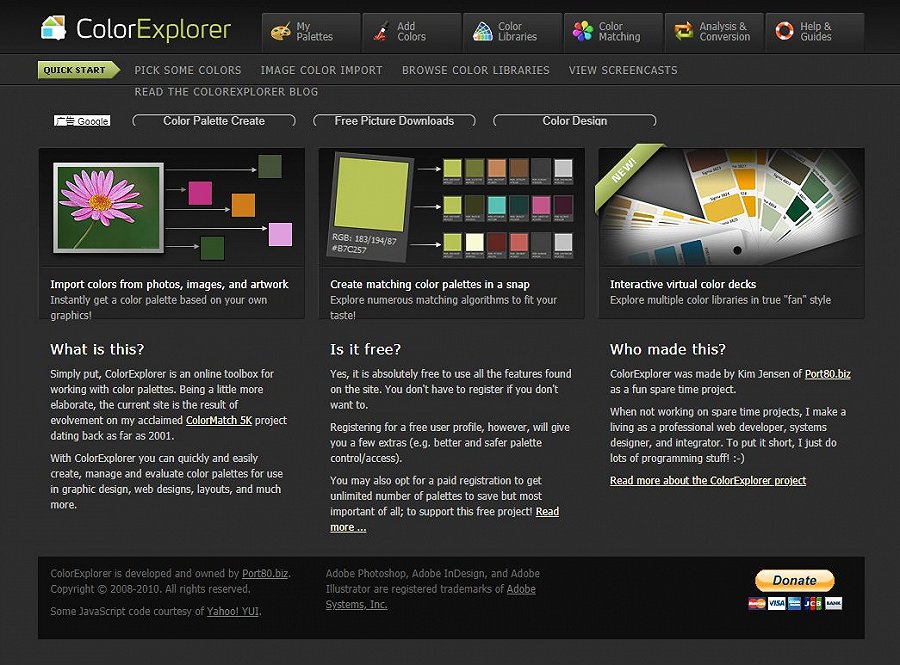This screenshot has height=665, width=900.
Task: Click the ColorExplorer house logo icon
Action: coord(53,28)
